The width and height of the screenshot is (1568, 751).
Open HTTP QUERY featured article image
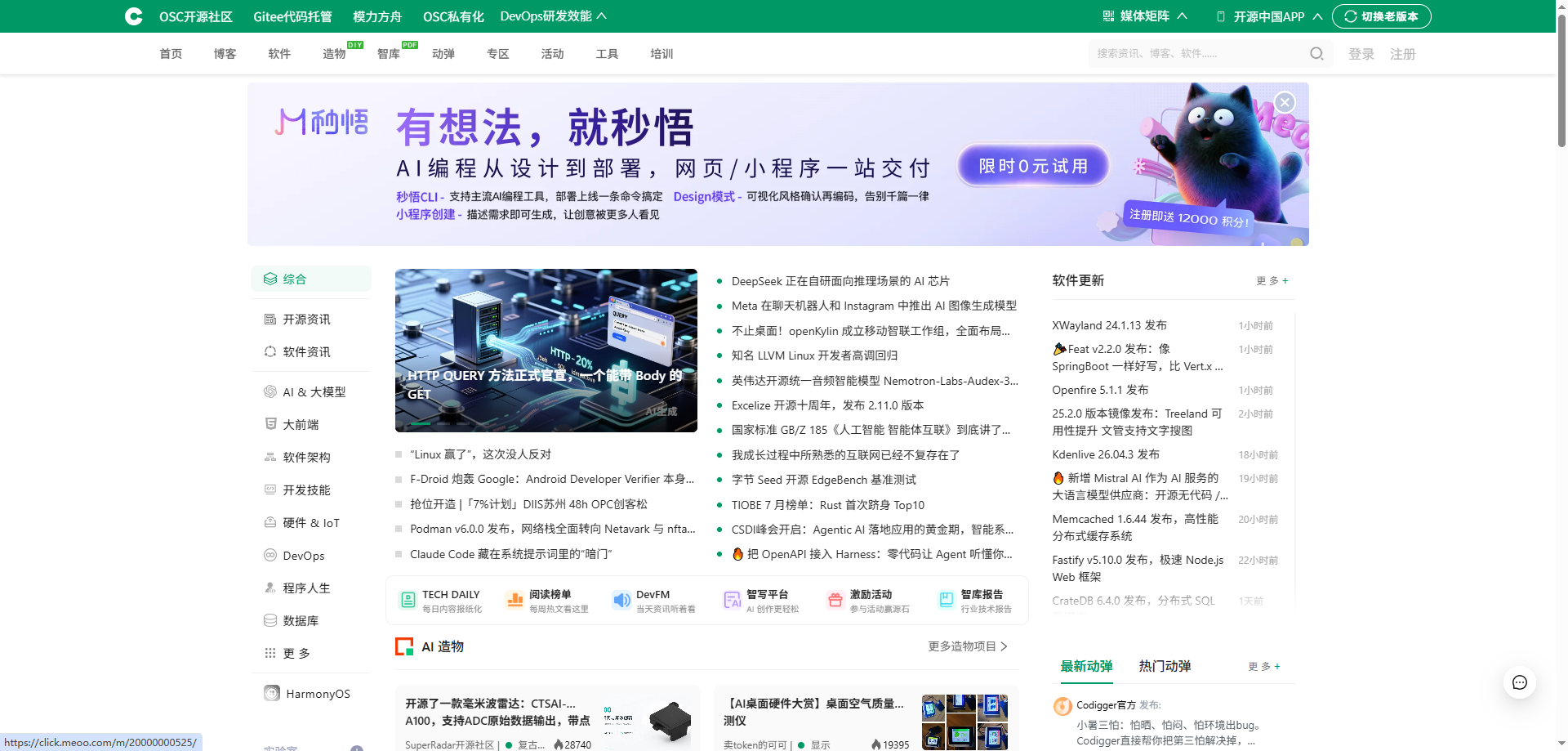546,351
